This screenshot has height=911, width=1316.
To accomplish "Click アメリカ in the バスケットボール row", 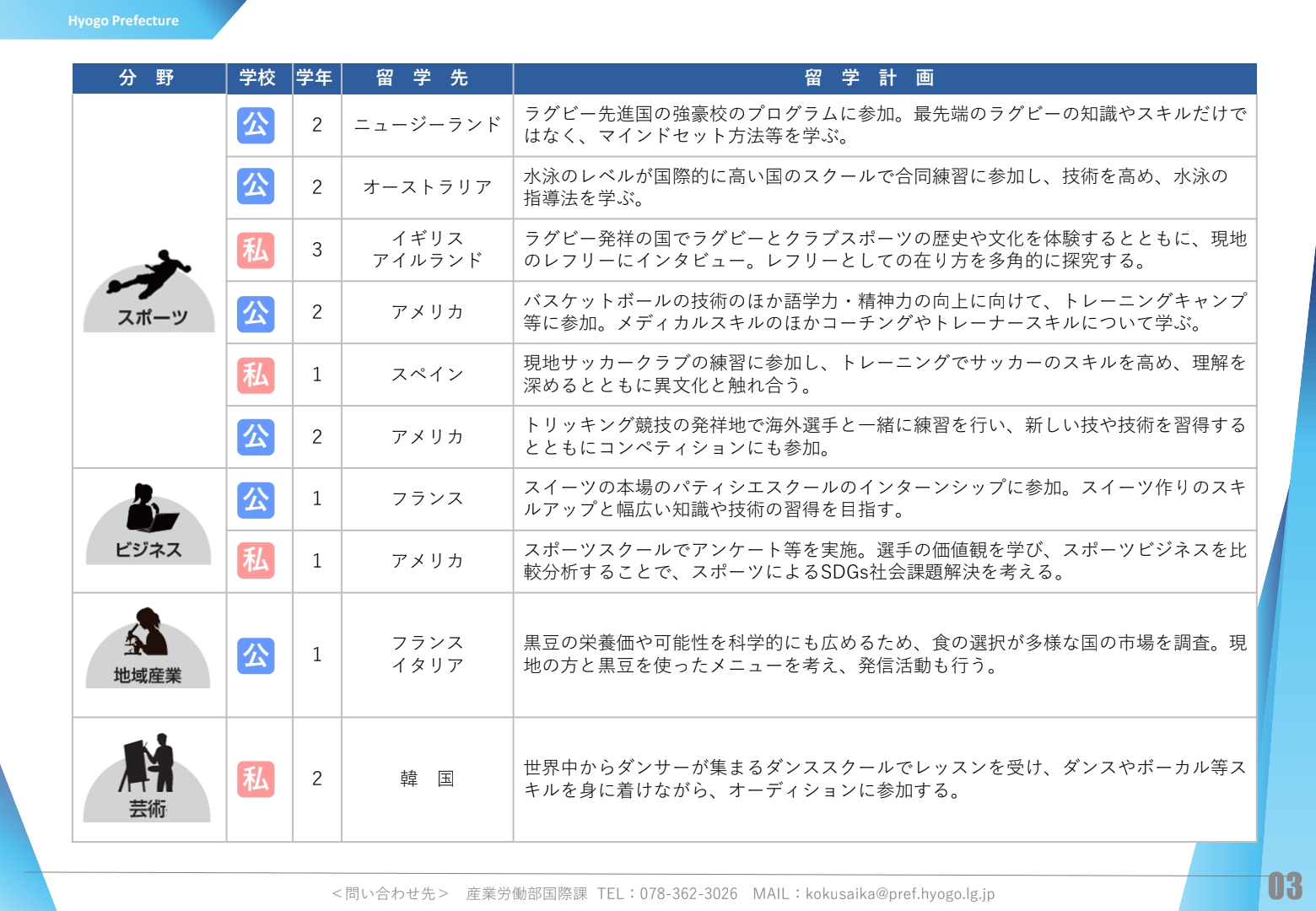I will [x=428, y=312].
